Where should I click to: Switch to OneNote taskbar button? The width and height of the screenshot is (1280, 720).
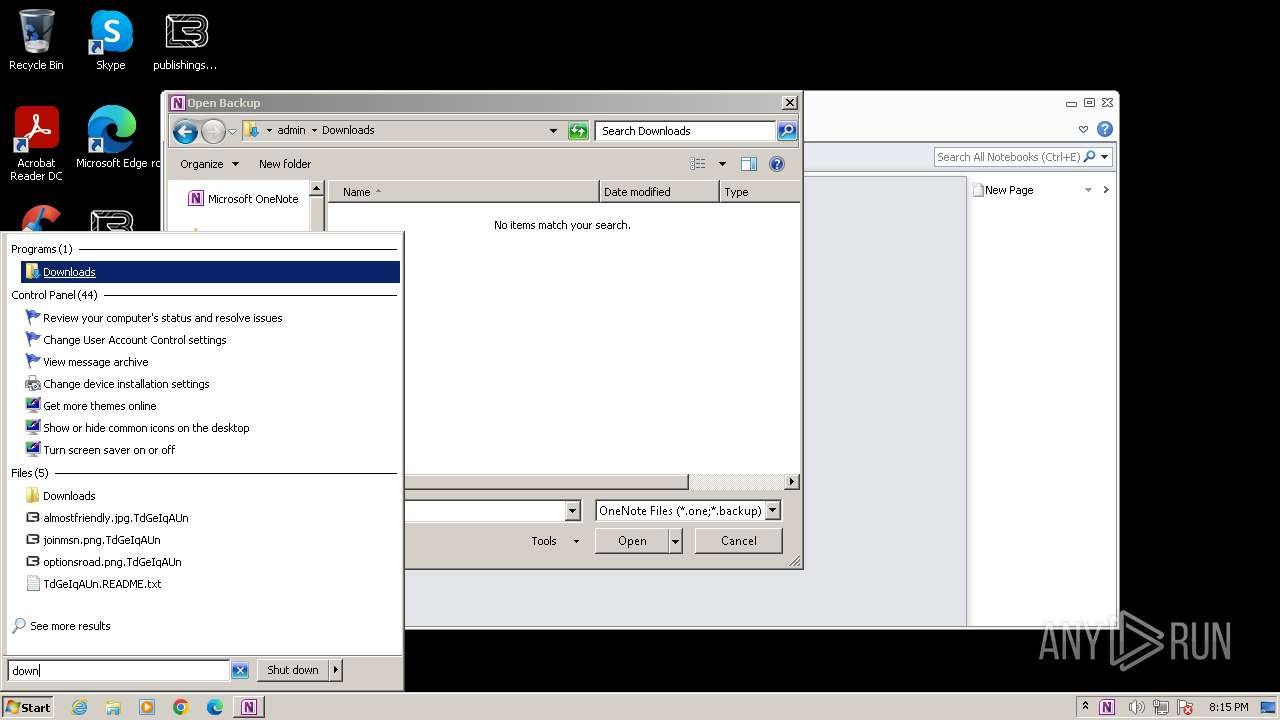pos(249,707)
